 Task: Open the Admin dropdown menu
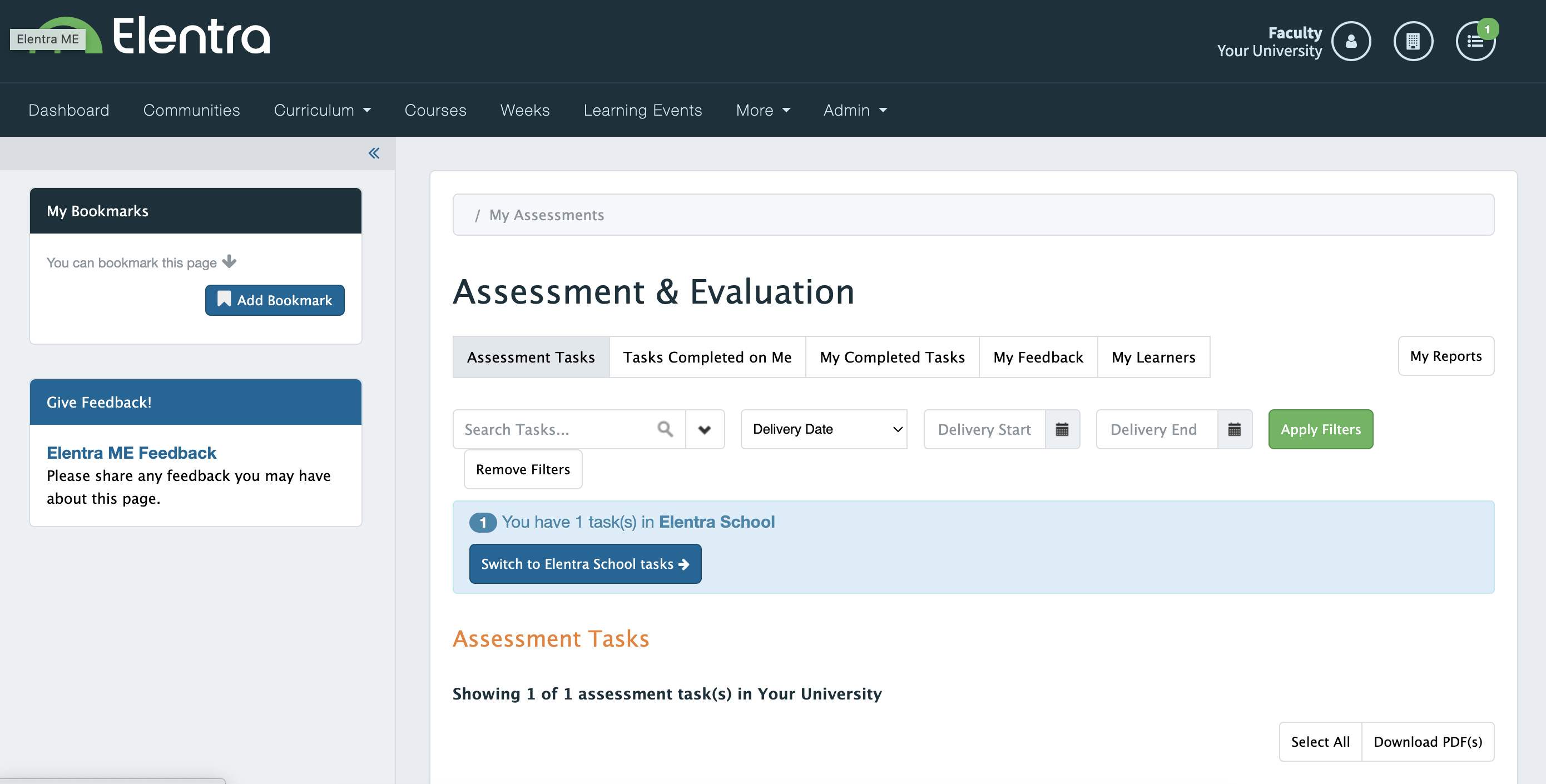coord(855,111)
